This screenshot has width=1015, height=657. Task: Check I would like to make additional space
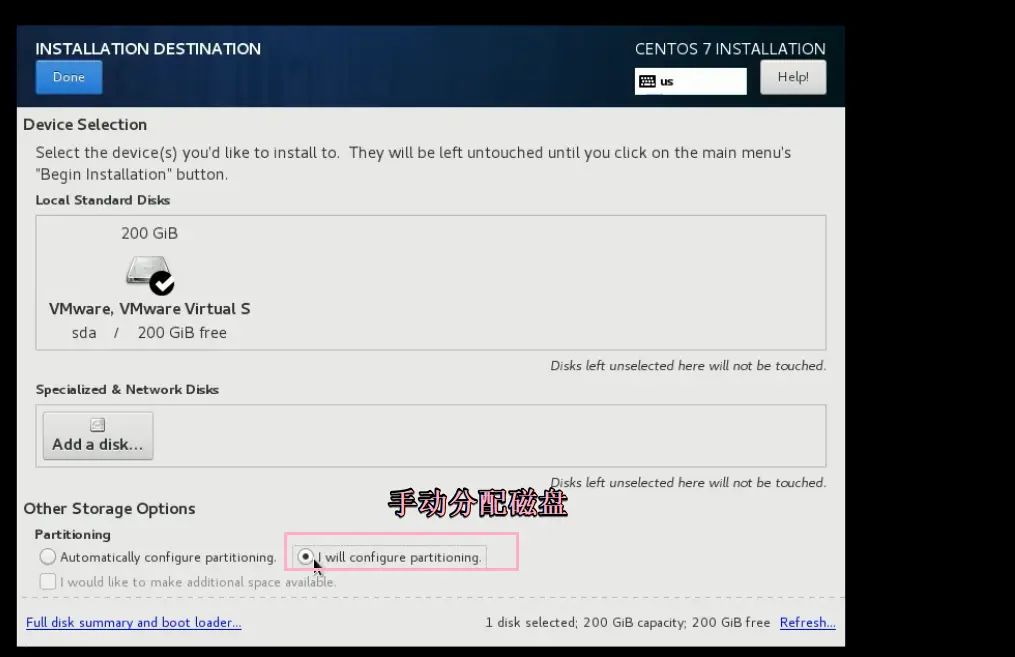tap(47, 581)
